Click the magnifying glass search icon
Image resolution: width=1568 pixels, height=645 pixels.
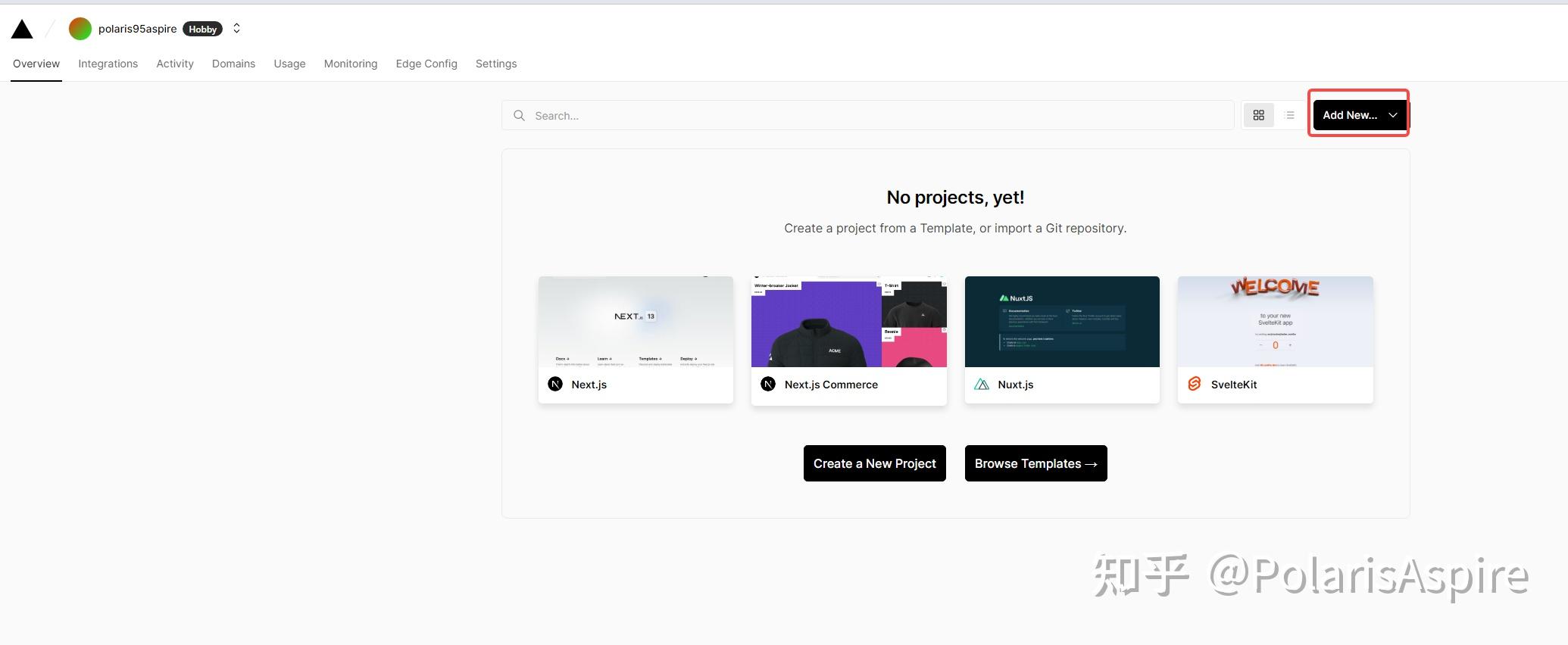tap(519, 115)
